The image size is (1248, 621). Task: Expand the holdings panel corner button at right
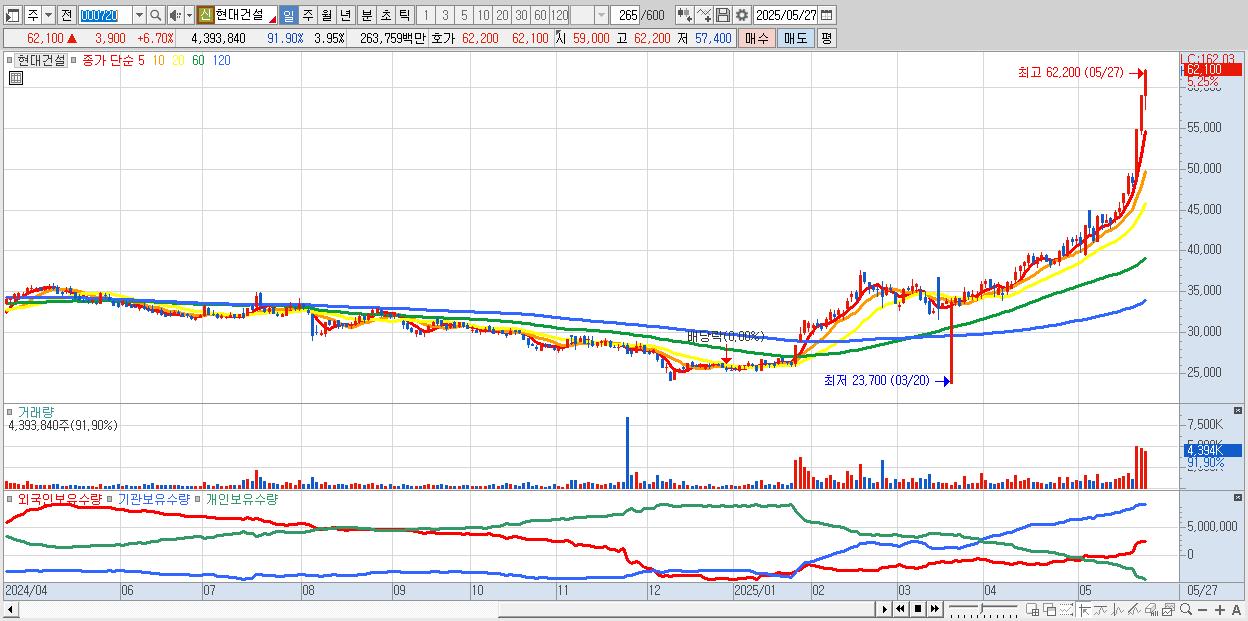(x=1239, y=497)
